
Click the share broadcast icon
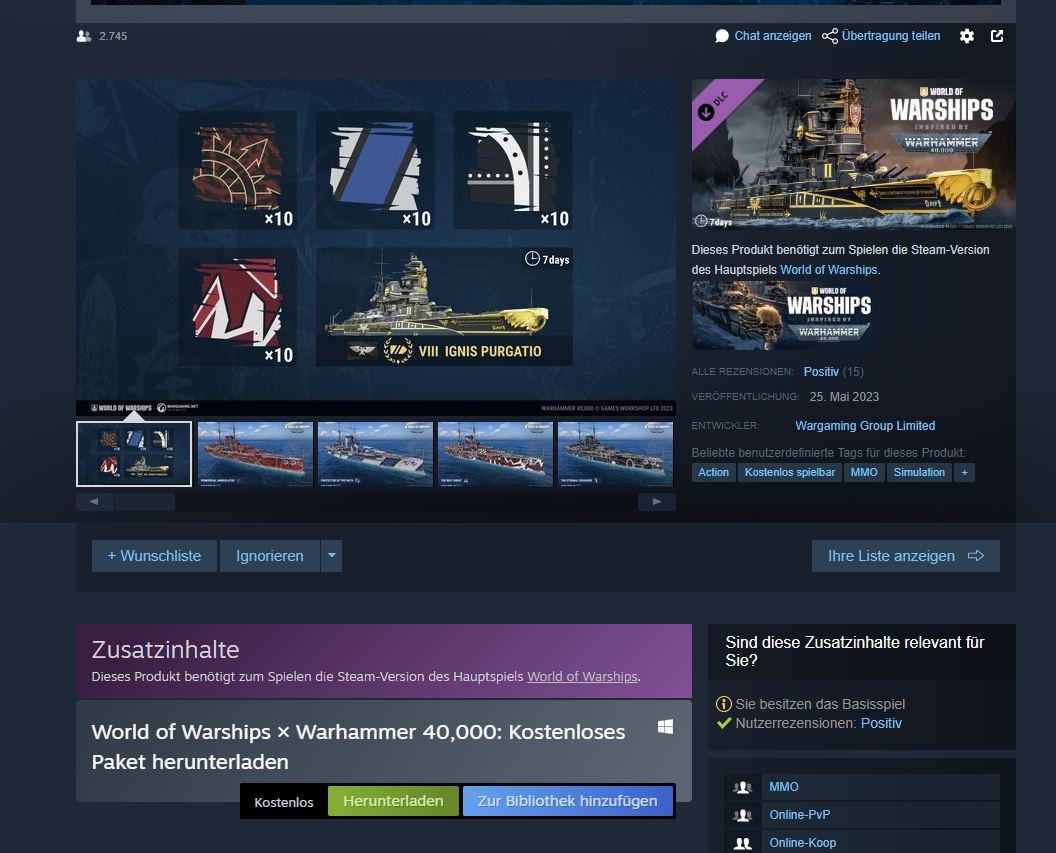pos(830,36)
